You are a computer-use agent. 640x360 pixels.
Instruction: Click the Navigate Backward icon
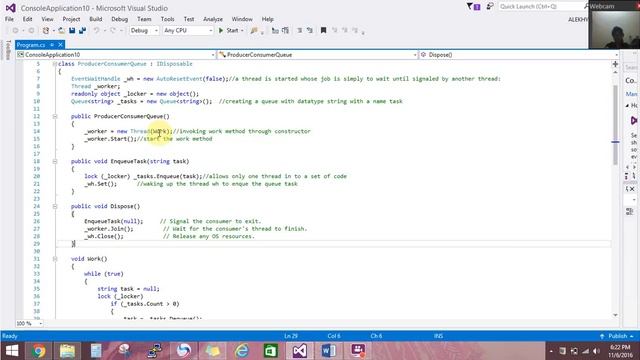coord(16,31)
